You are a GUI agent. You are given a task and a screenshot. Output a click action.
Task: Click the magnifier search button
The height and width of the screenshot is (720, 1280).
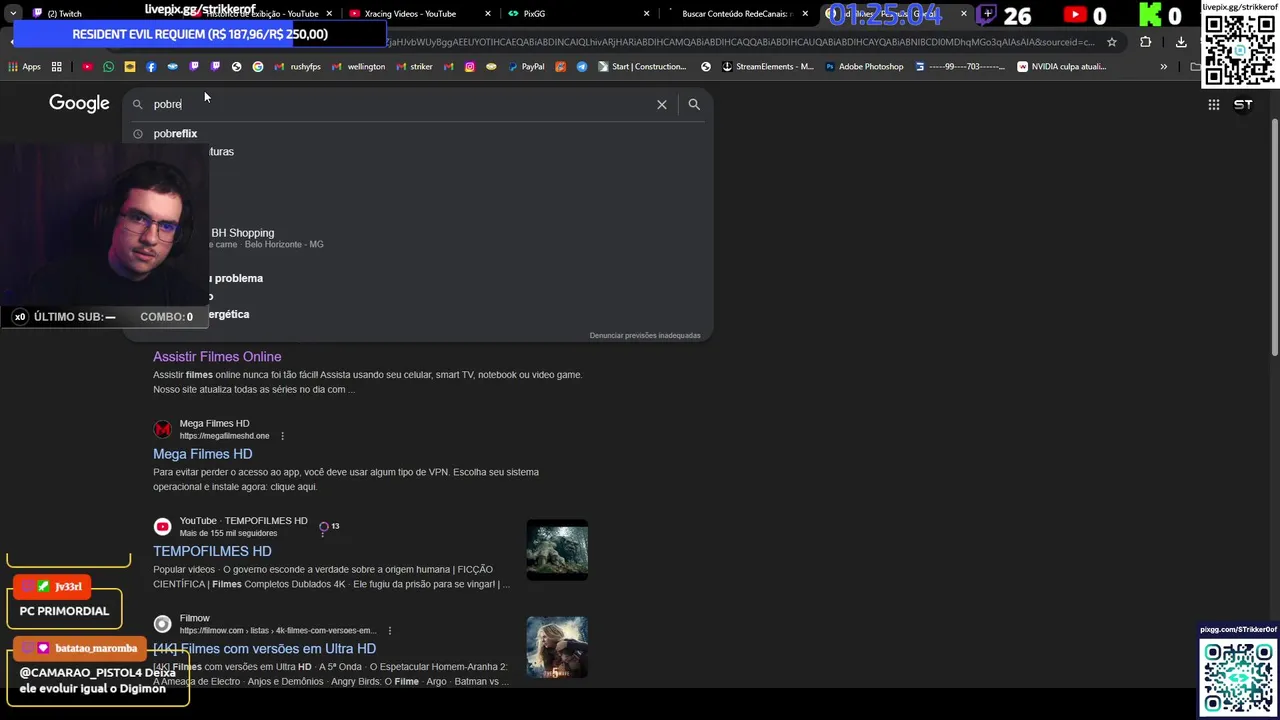tap(694, 104)
